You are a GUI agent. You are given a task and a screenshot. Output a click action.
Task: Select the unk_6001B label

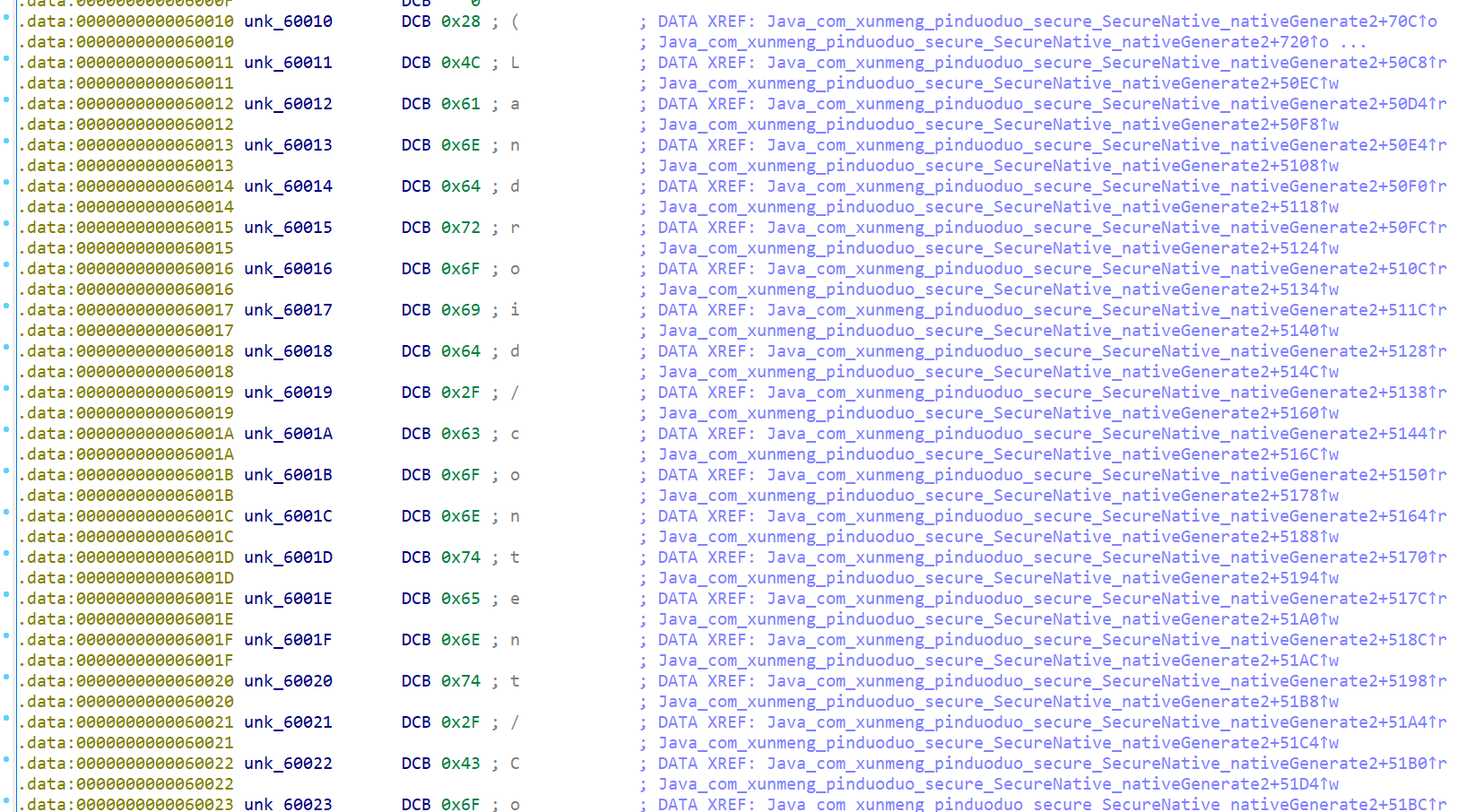(288, 475)
